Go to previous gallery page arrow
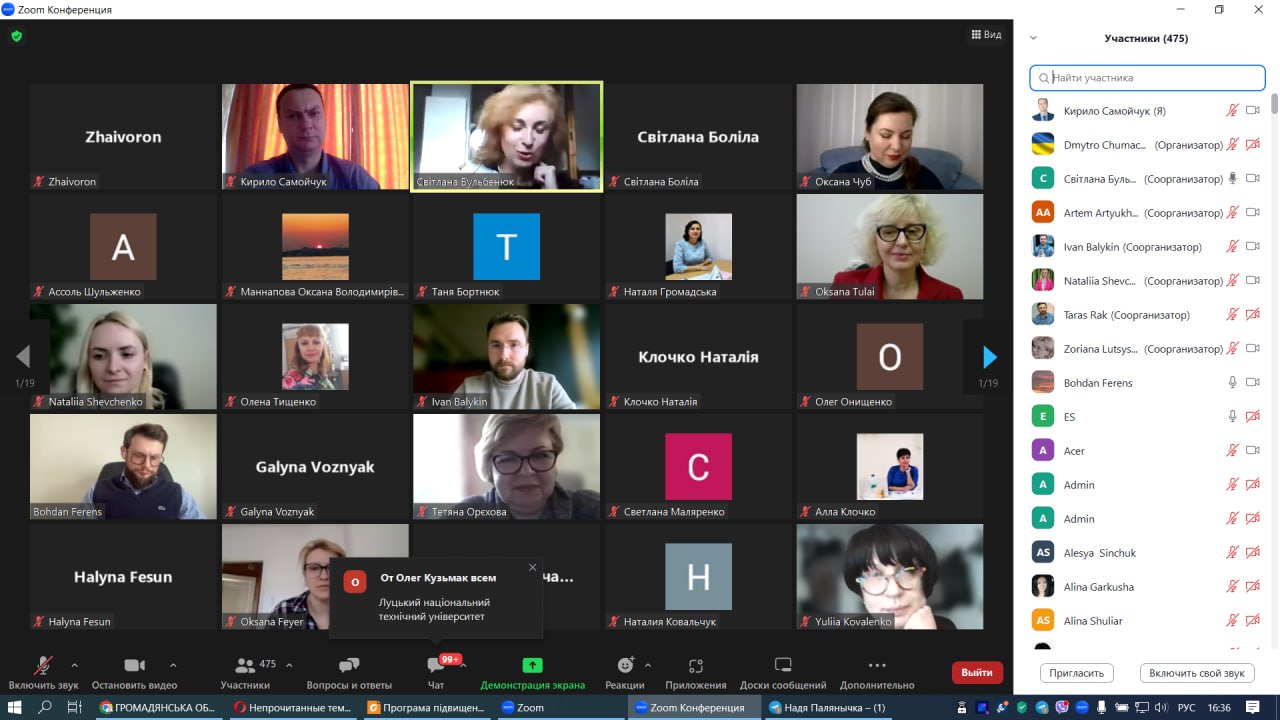Screen dimensions: 1280x720 pyautogui.click(x=23, y=357)
